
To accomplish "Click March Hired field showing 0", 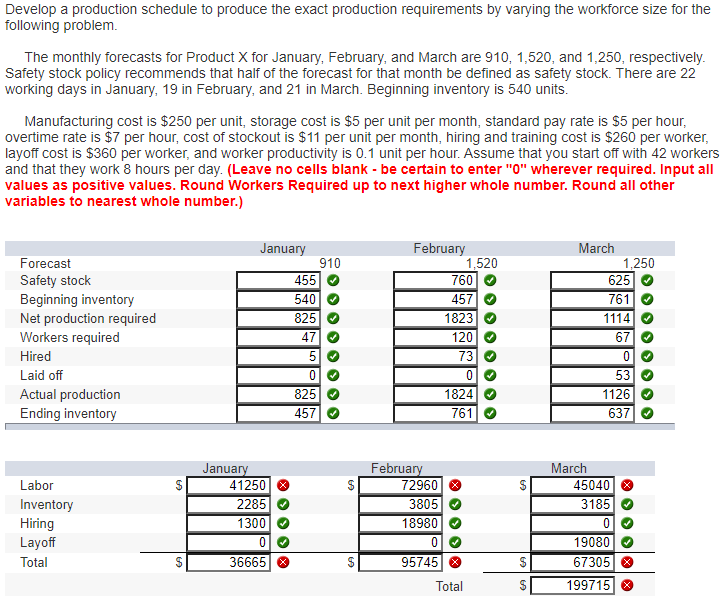I will [592, 356].
